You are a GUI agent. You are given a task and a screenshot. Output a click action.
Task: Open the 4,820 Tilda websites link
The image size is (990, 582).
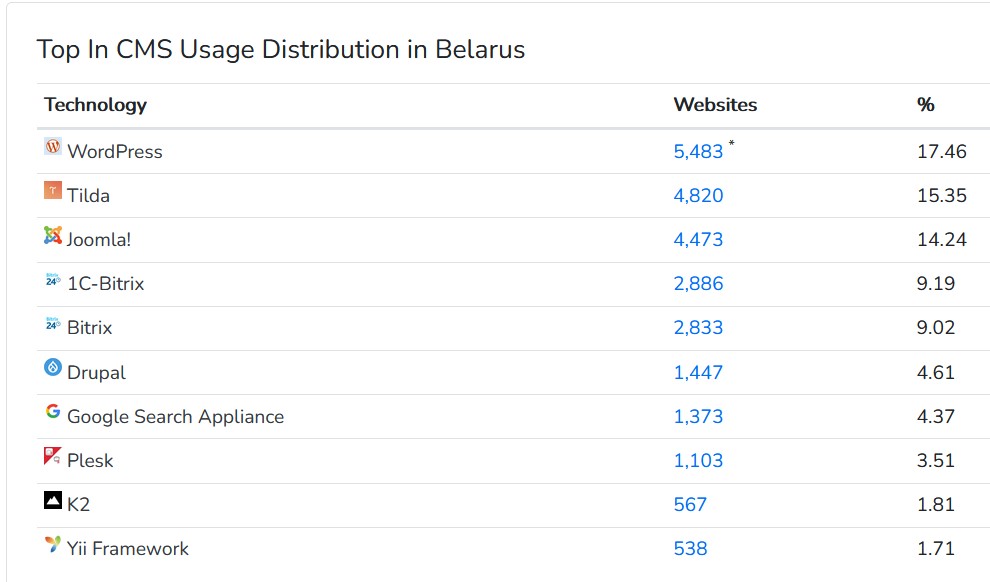pyautogui.click(x=698, y=196)
